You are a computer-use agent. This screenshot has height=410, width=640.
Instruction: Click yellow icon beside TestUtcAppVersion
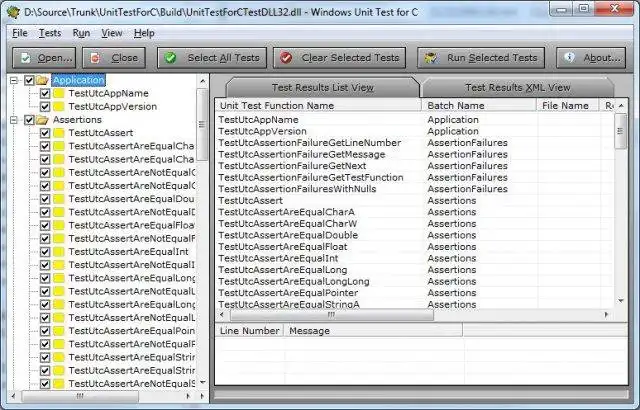click(x=59, y=106)
